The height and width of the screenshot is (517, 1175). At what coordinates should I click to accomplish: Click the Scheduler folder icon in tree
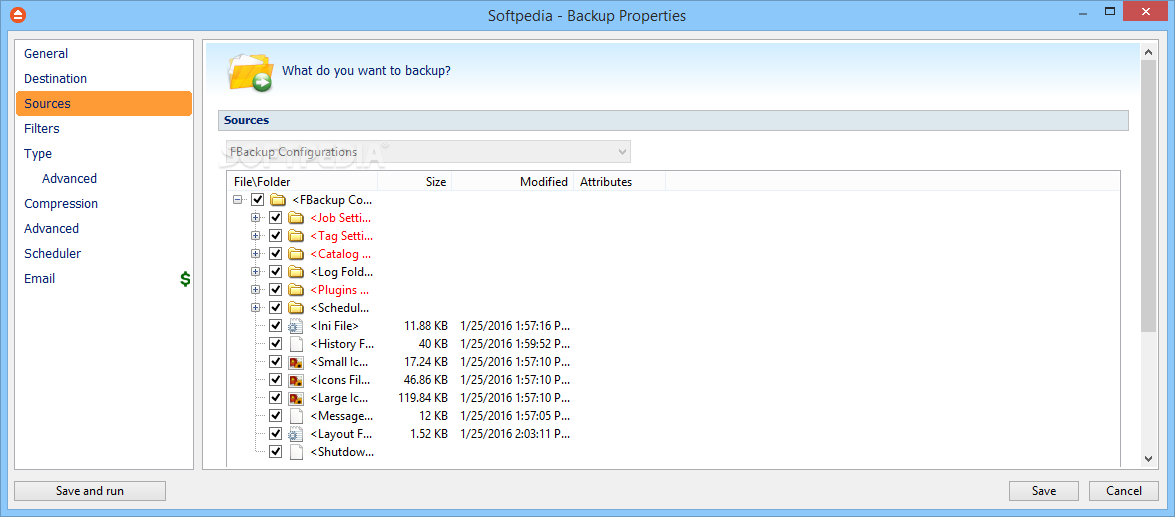click(x=296, y=308)
